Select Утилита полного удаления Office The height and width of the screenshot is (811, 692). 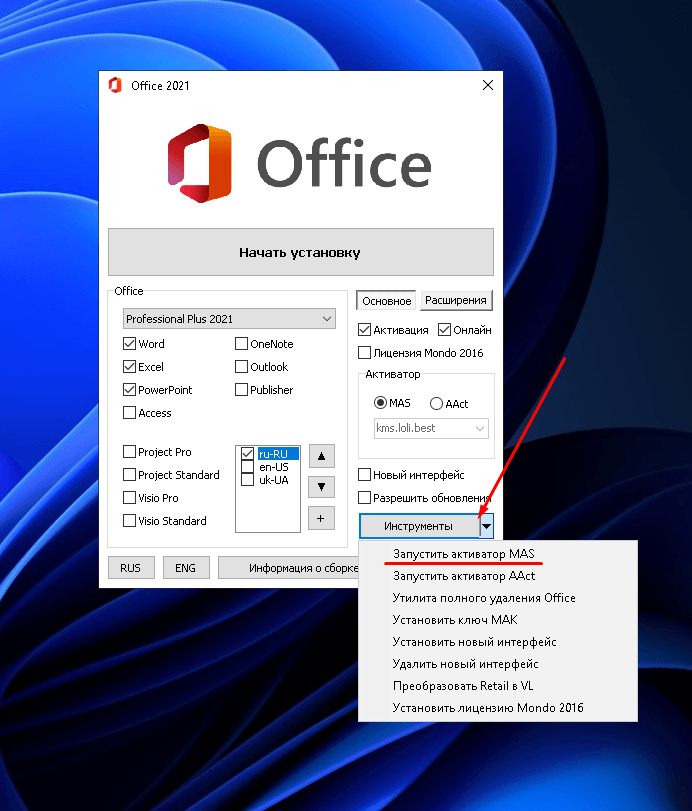coord(484,598)
